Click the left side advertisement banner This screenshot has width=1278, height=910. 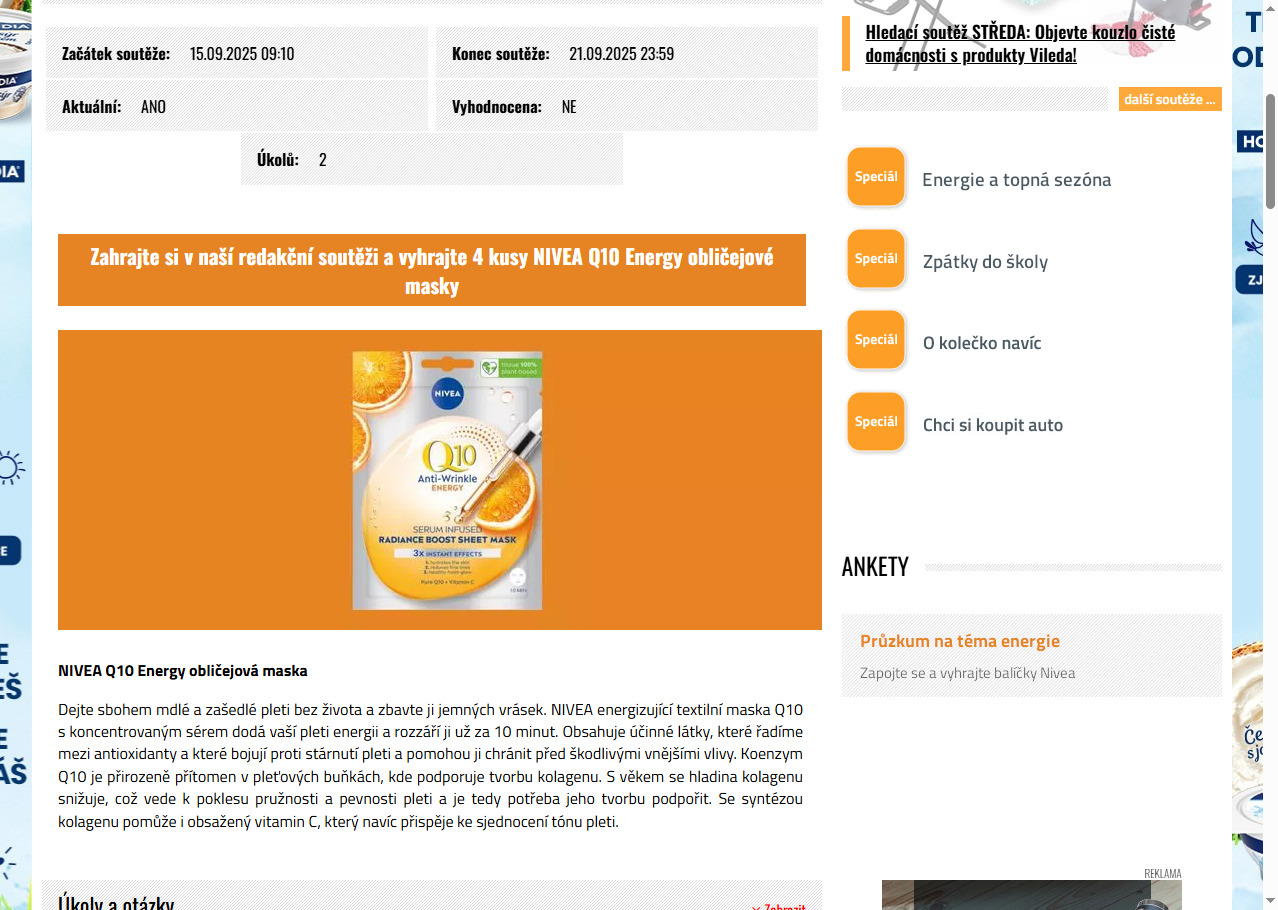(x=16, y=455)
